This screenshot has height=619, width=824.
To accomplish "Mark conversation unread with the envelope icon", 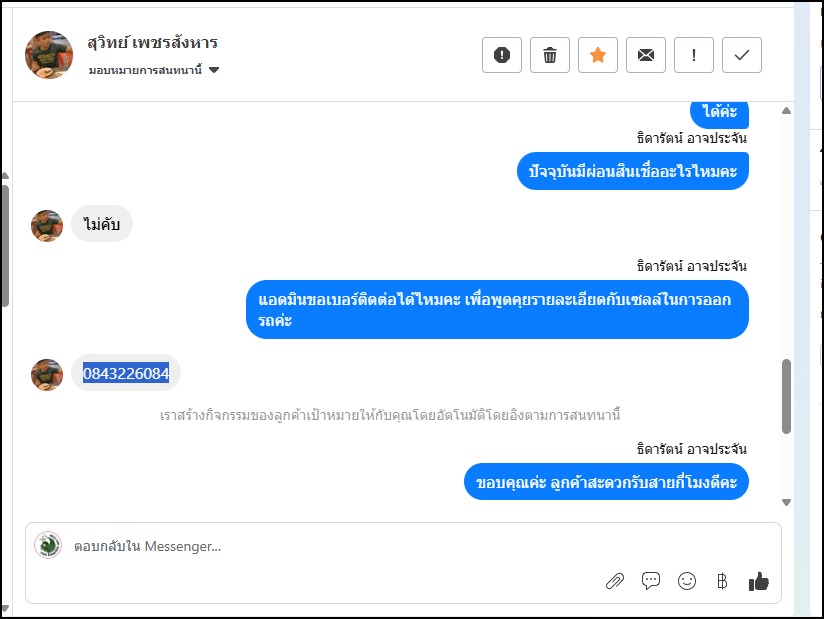I will [646, 55].
